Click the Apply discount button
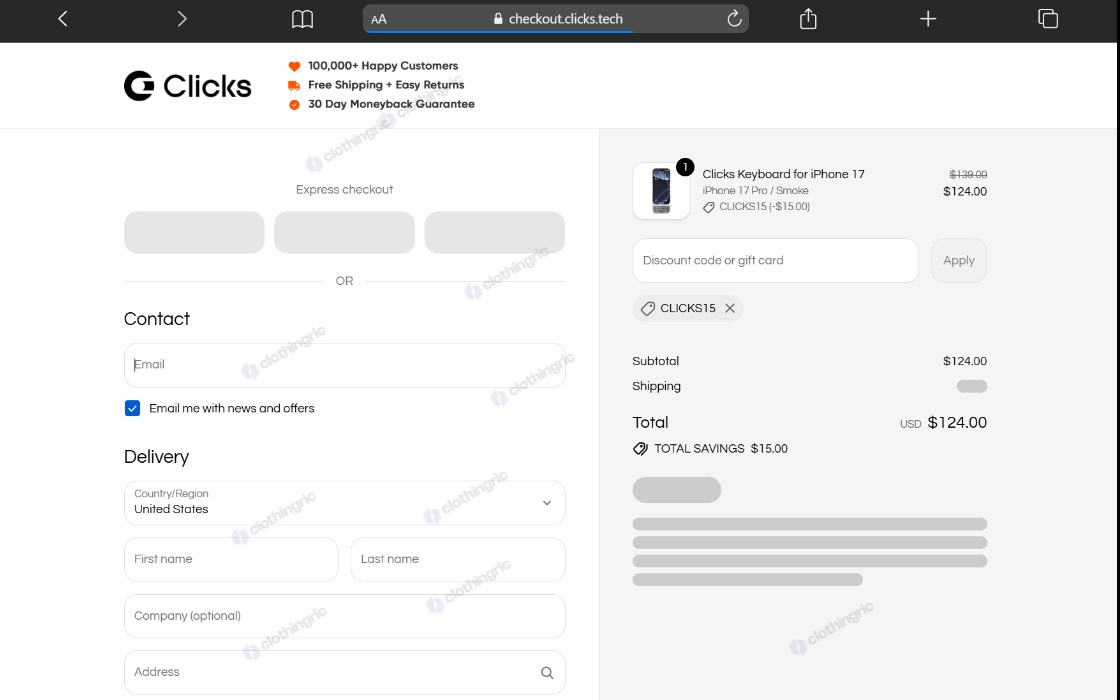1120x700 pixels. click(x=959, y=261)
